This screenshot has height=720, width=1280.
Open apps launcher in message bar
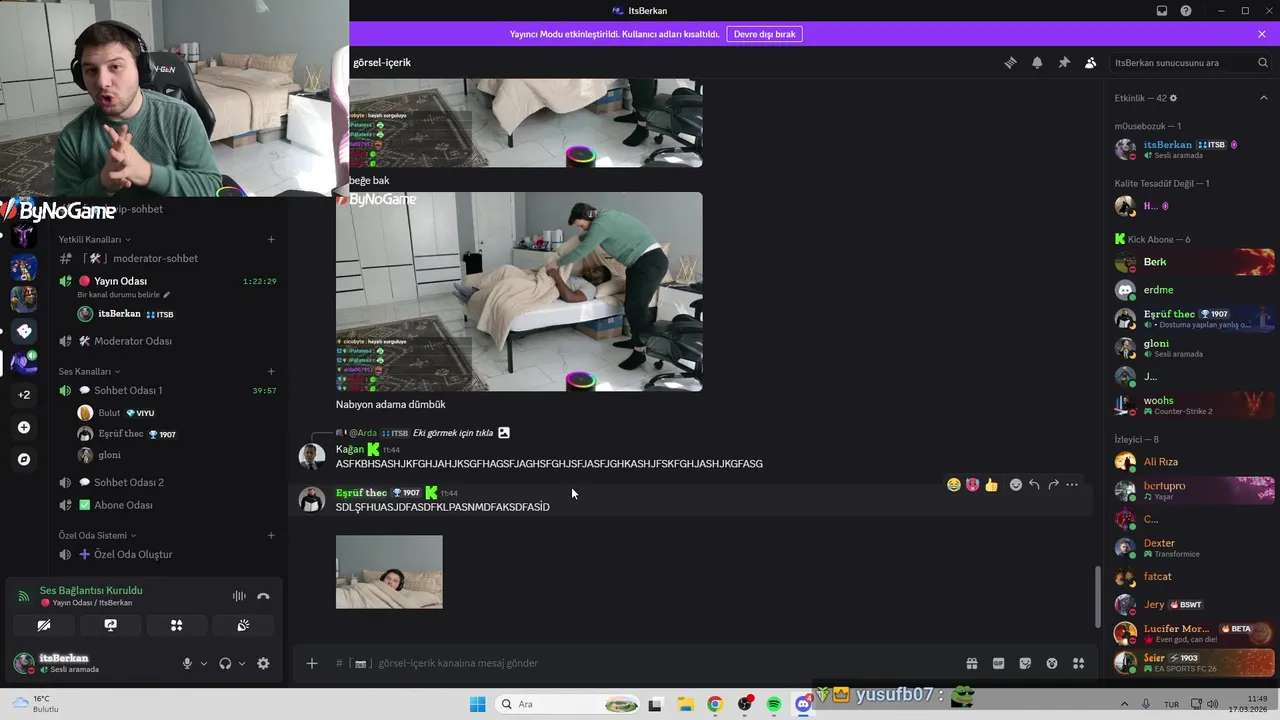point(1079,663)
